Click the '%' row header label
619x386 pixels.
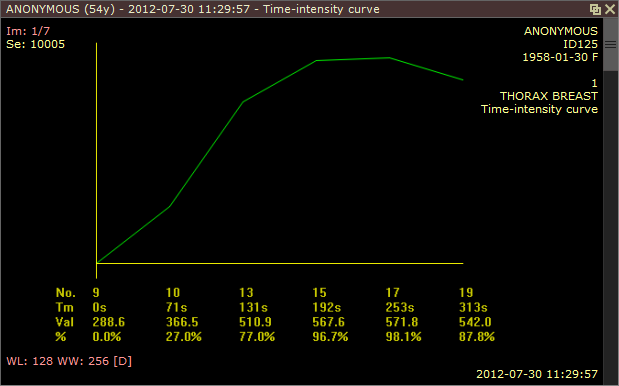point(61,336)
